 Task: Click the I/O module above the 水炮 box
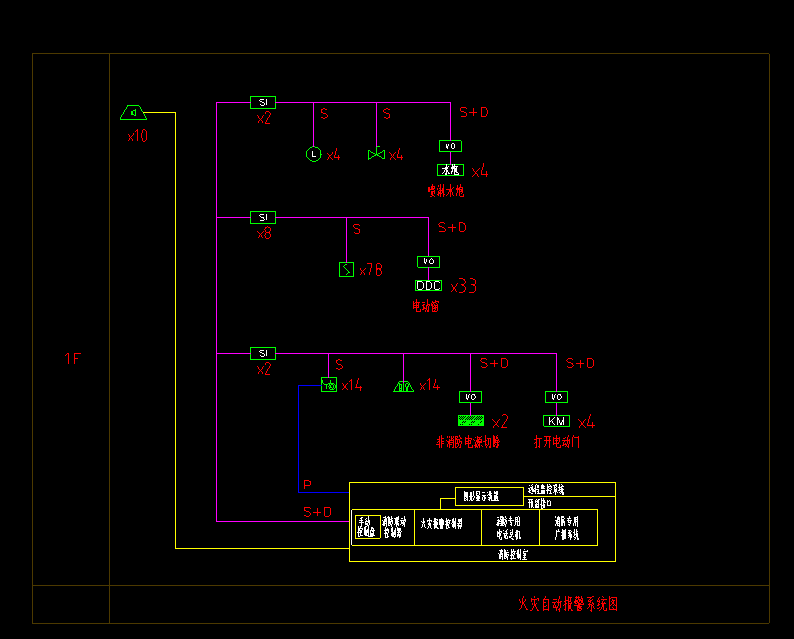point(450,146)
